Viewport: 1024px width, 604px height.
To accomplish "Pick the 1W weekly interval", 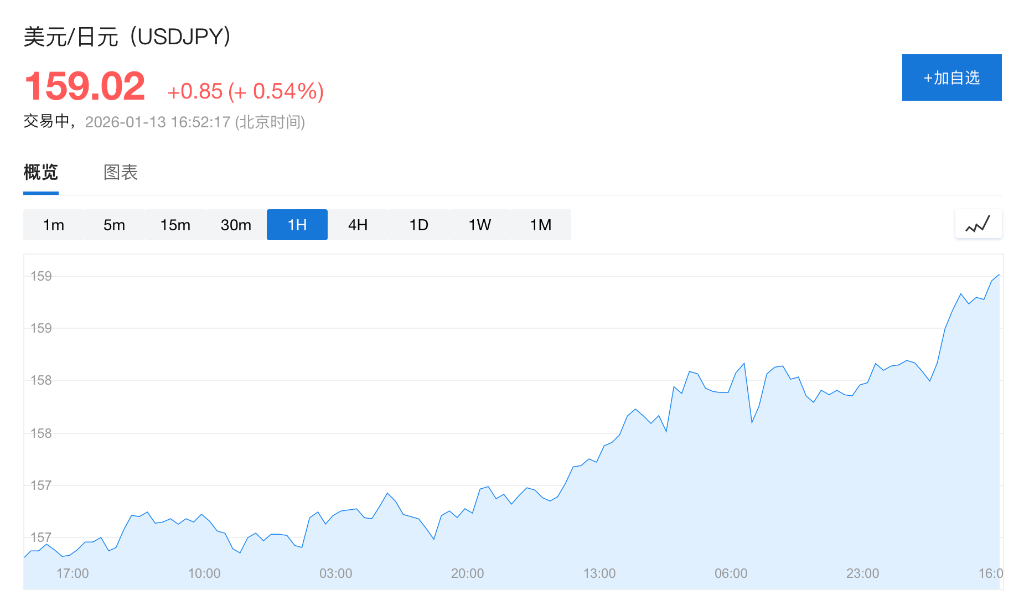I will (480, 225).
